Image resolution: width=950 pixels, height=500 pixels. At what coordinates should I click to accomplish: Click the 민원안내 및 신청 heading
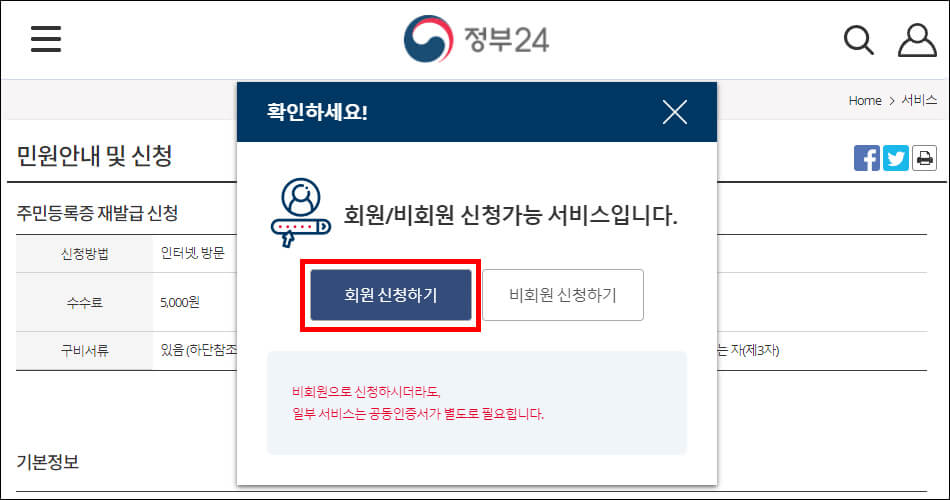point(94,156)
